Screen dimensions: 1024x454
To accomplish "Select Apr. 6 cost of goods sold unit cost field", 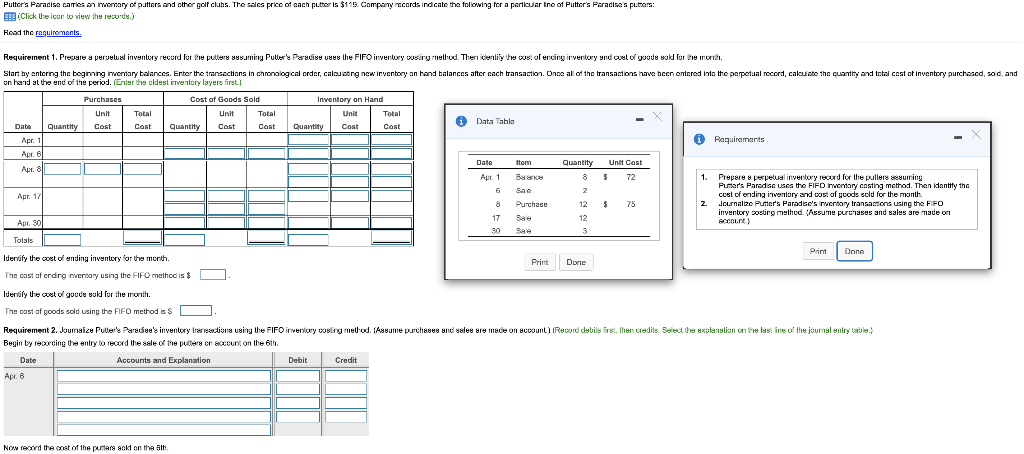I will (x=226, y=154).
